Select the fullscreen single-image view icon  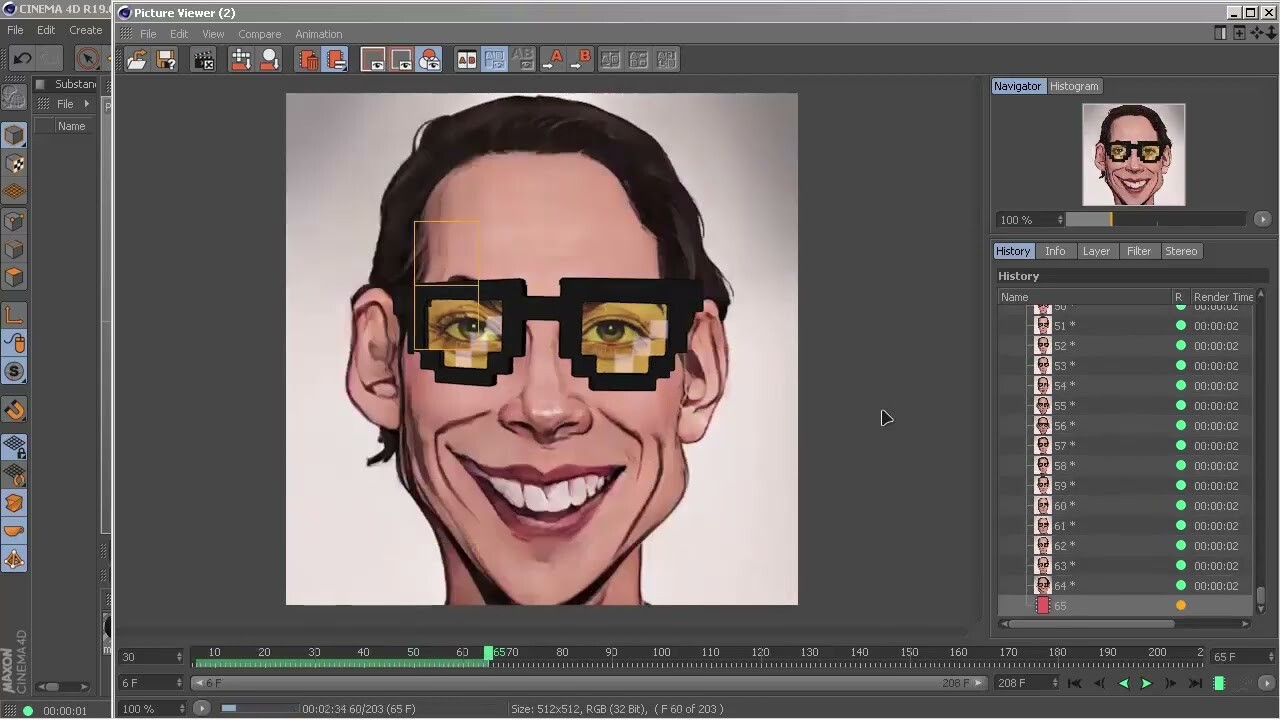coord(373,59)
